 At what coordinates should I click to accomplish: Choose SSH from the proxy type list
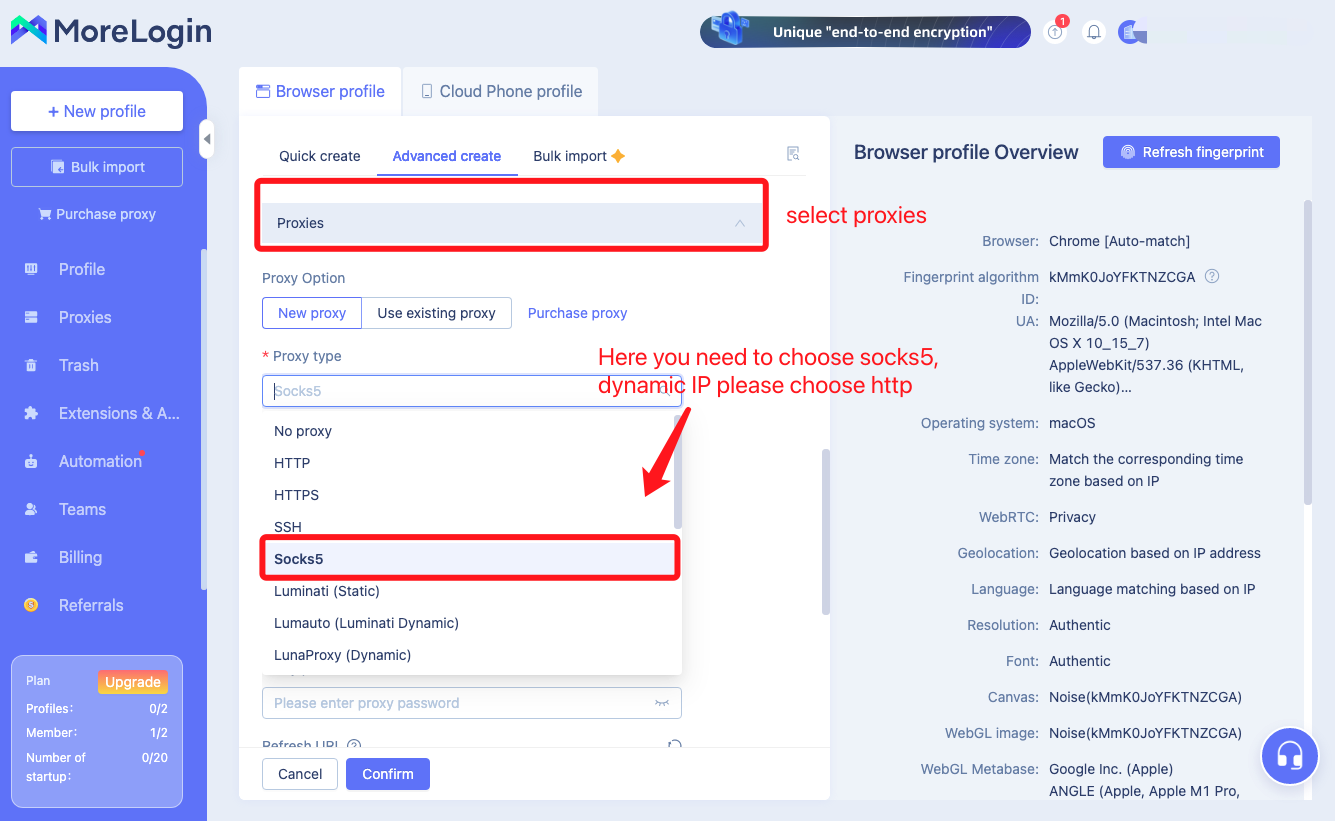click(468, 527)
